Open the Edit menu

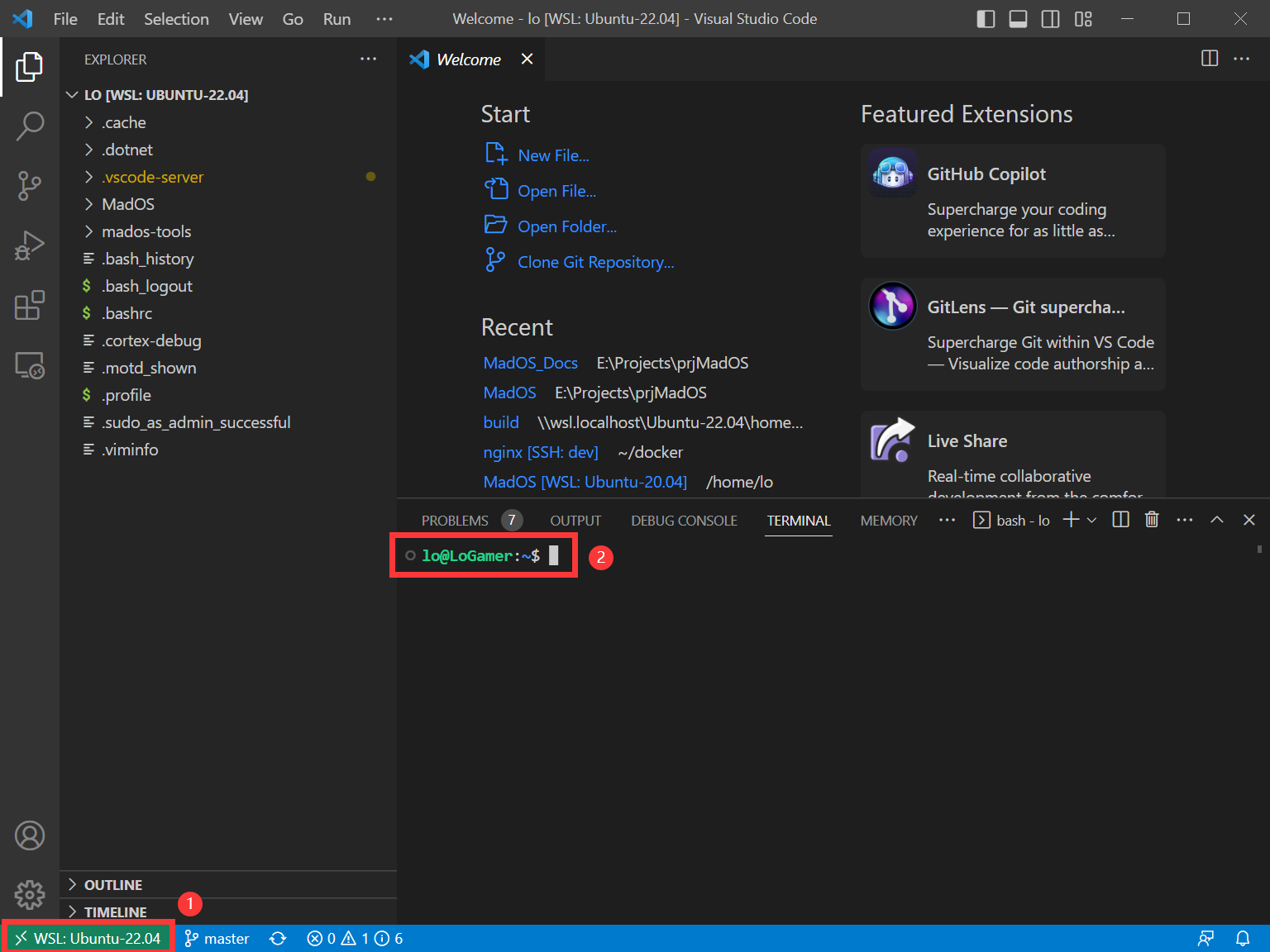(111, 19)
